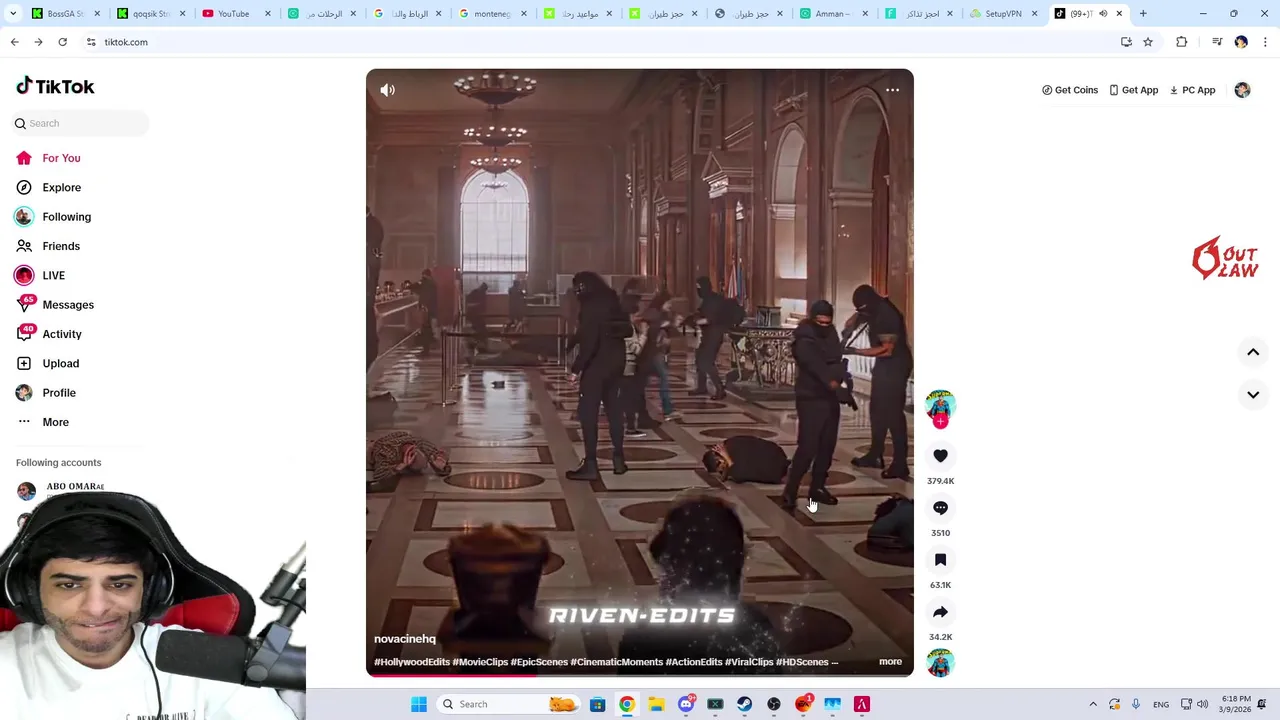The width and height of the screenshot is (1280, 720).
Task: Open the profile avatar at top right
Action: coord(1242,90)
